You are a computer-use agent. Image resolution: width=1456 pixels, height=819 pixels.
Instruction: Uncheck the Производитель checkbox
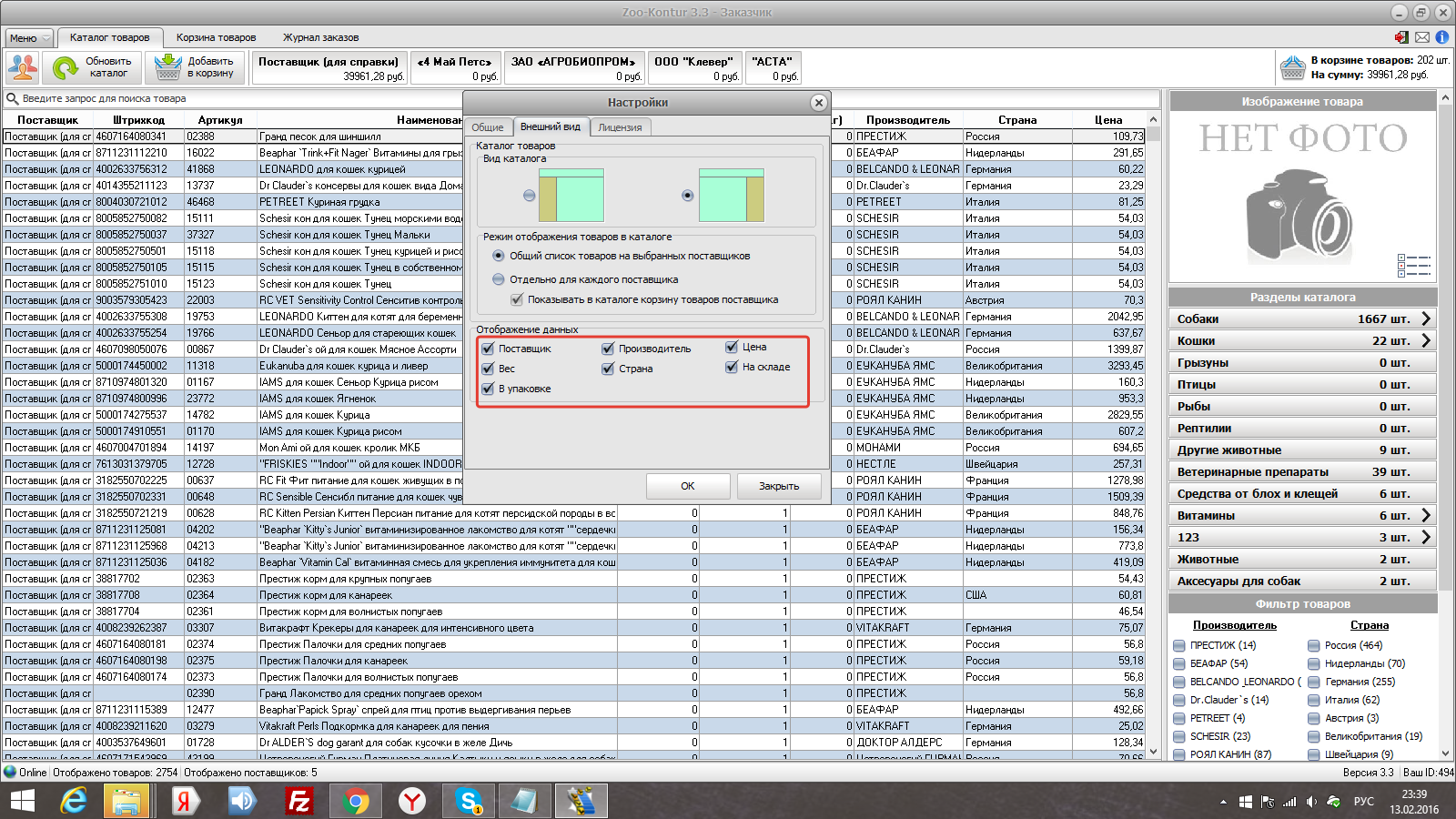[x=608, y=349]
